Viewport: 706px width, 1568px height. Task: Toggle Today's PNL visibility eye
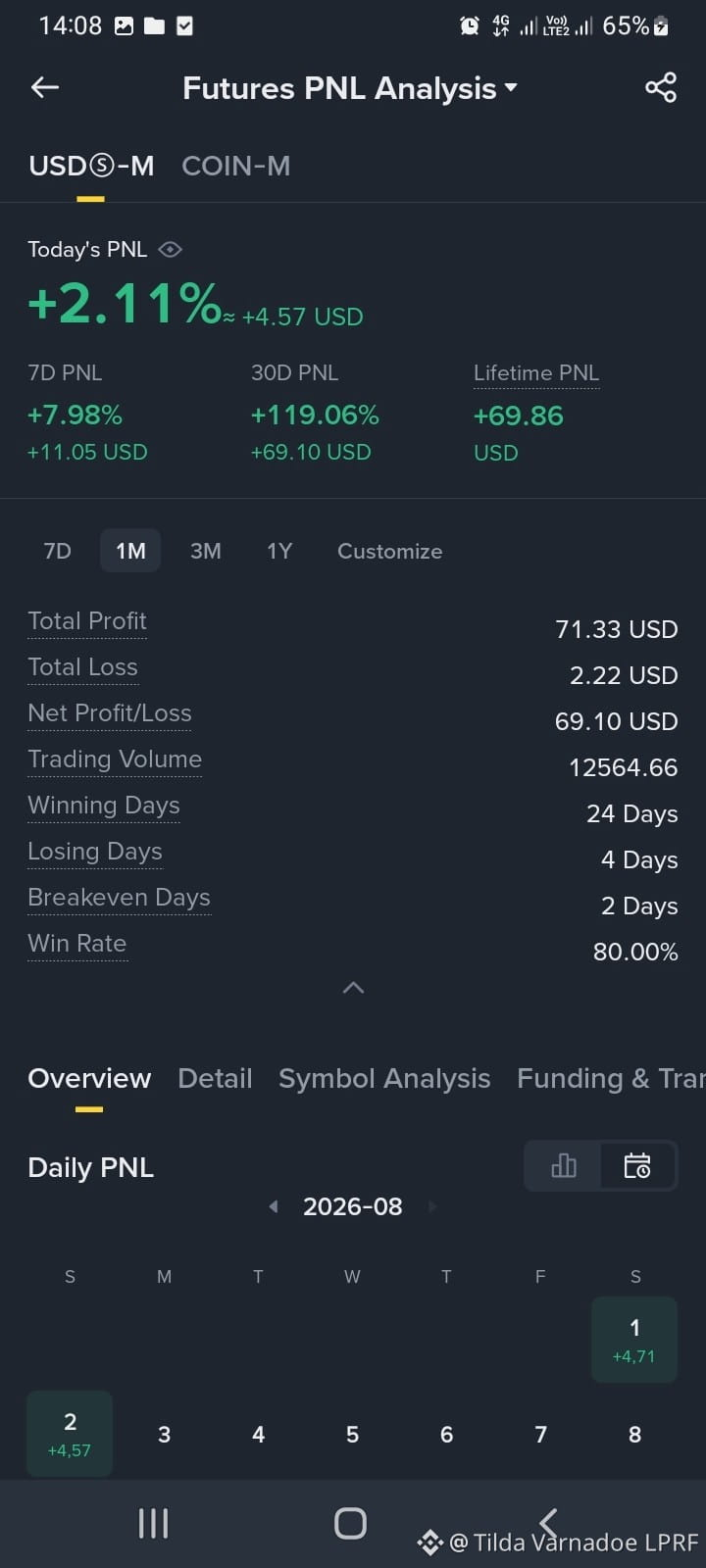[170, 249]
